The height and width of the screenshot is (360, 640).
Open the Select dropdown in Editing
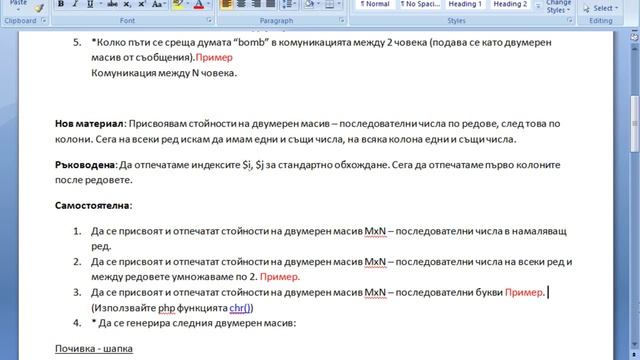click(601, 8)
